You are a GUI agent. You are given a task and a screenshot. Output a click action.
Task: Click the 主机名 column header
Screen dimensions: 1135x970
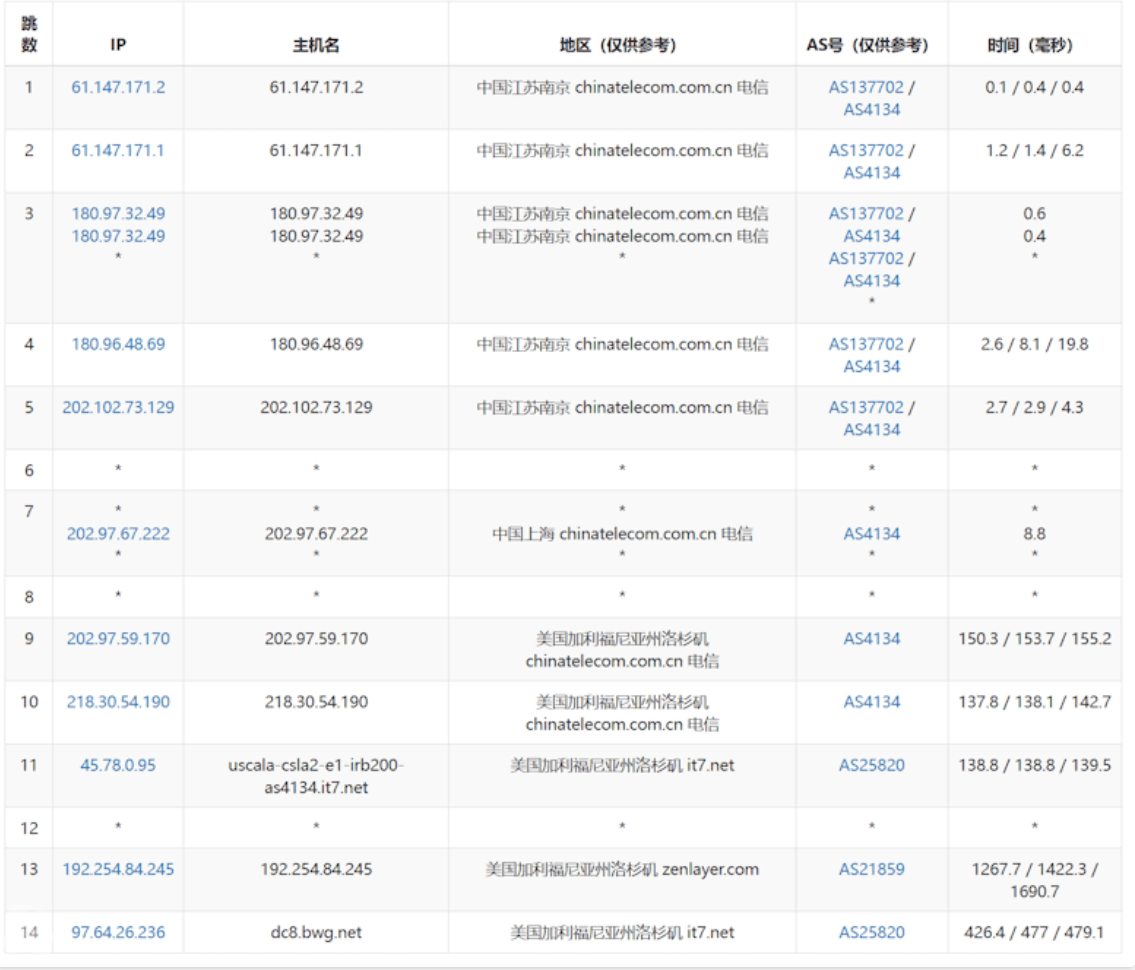pos(316,45)
